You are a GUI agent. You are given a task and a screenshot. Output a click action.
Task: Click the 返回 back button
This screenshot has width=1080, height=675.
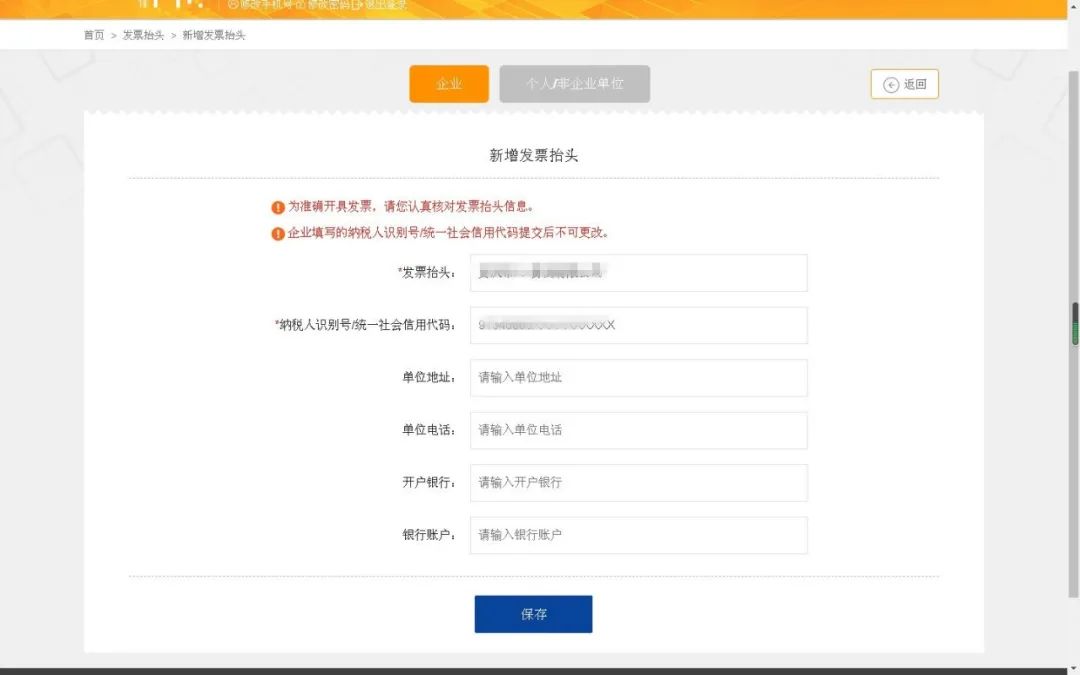coord(904,84)
